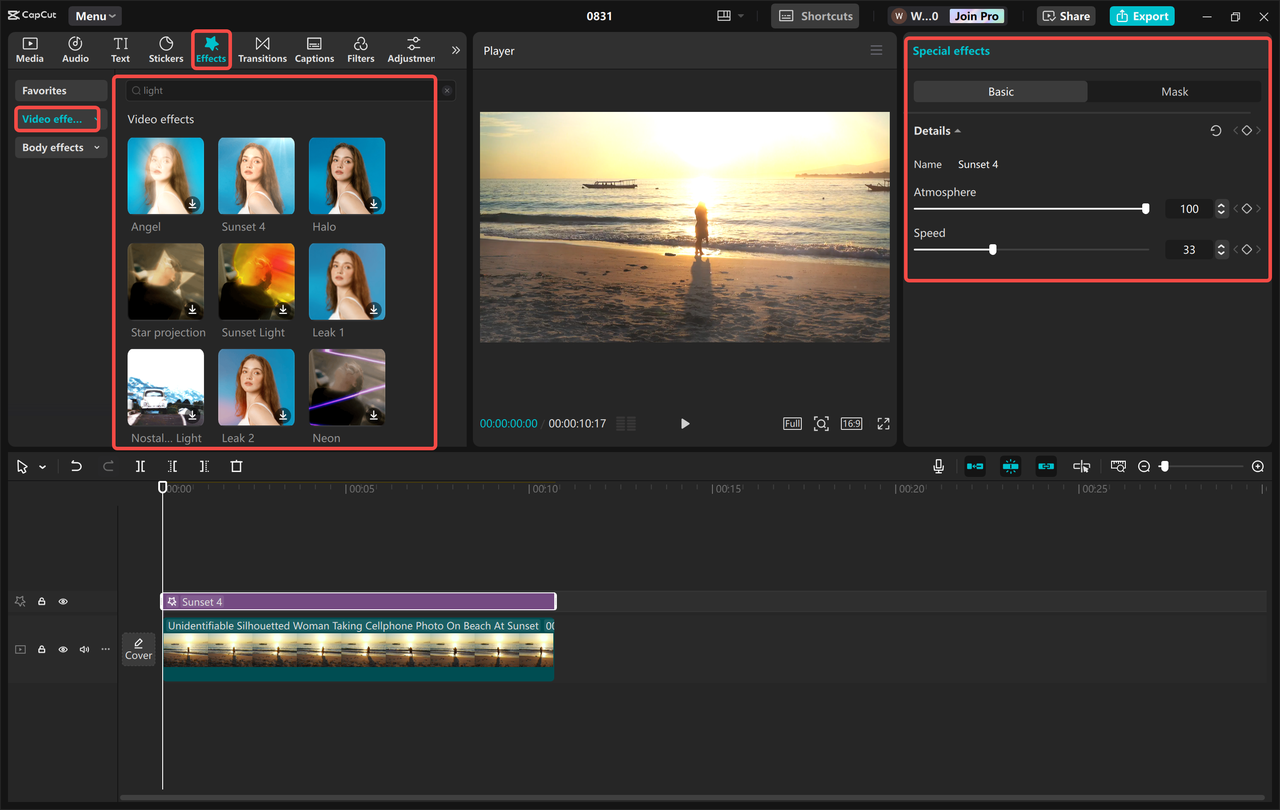Collapse the Details section
The height and width of the screenshot is (810, 1280).
click(x=956, y=130)
